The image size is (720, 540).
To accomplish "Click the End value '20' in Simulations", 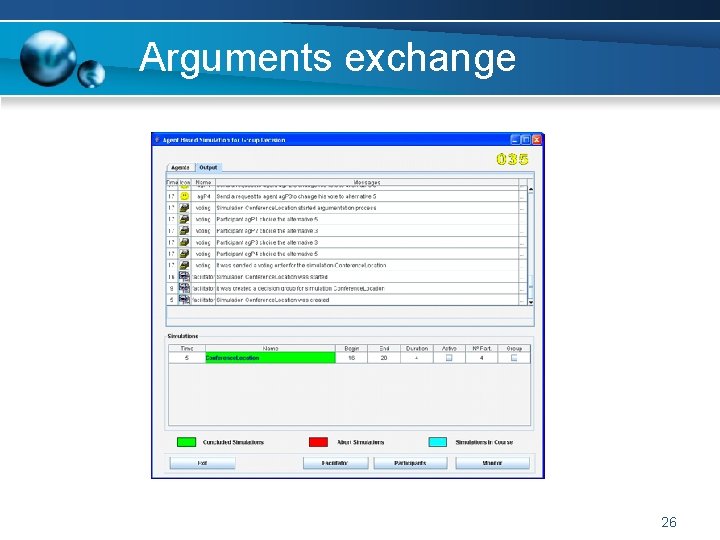I will tap(384, 358).
